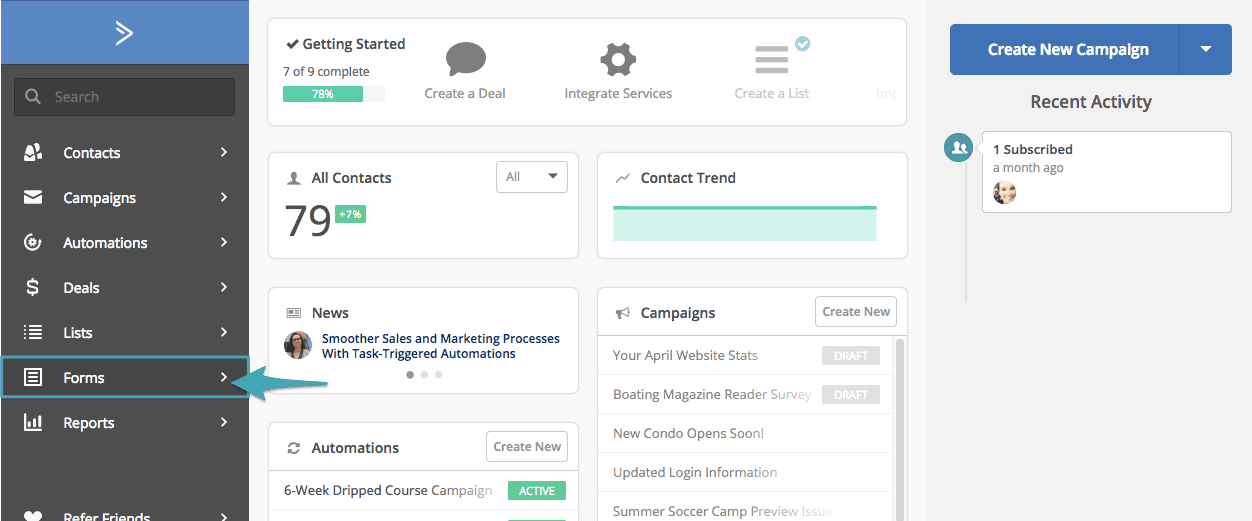The image size is (1252, 521).
Task: Click the Reports bar chart icon
Action: click(x=33, y=423)
